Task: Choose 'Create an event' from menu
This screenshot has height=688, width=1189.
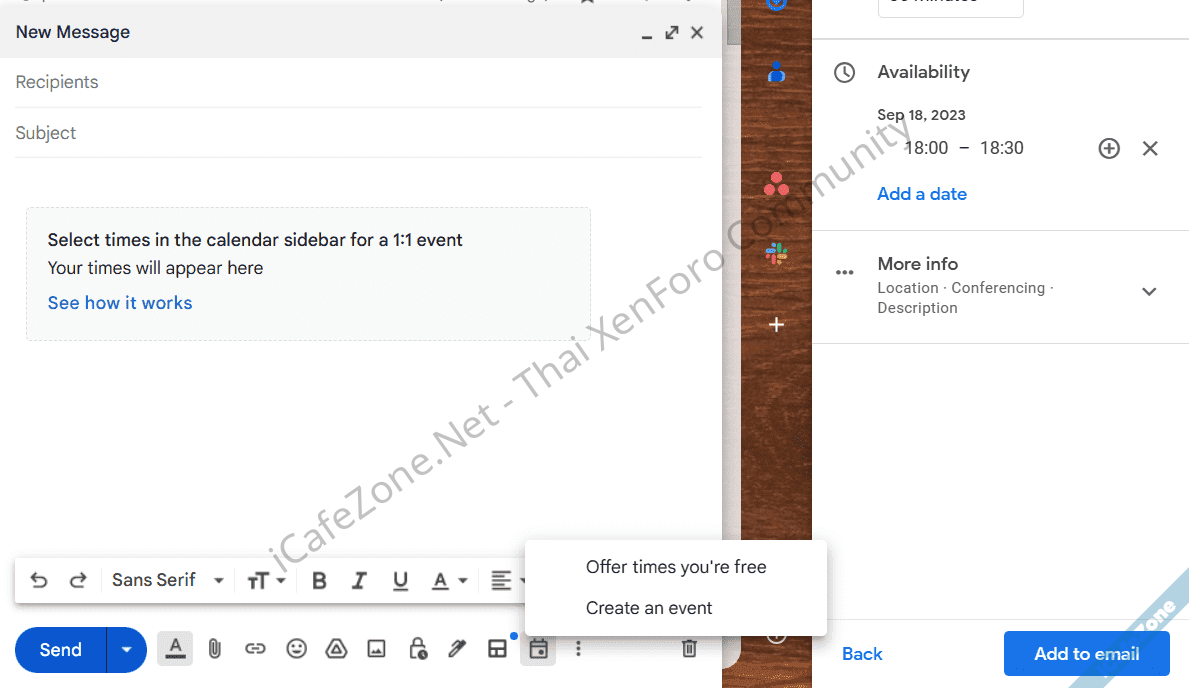Action: tap(649, 608)
